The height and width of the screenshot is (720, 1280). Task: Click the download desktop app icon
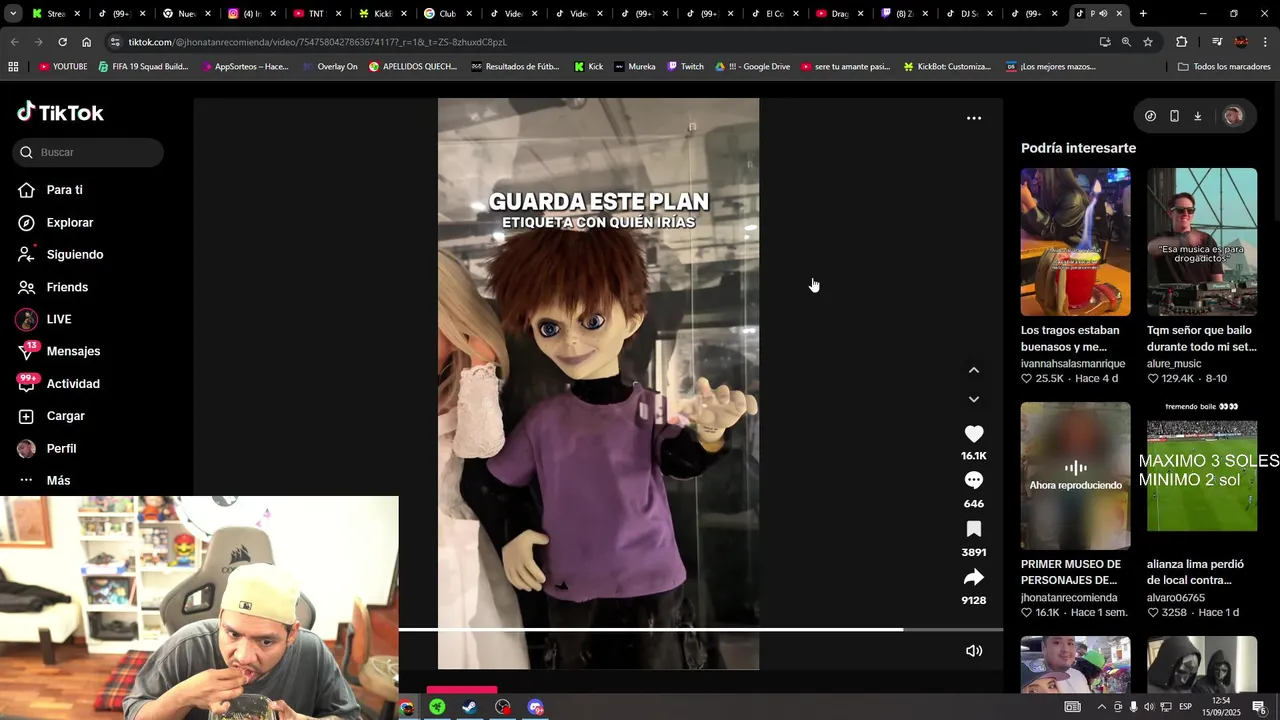click(1197, 116)
